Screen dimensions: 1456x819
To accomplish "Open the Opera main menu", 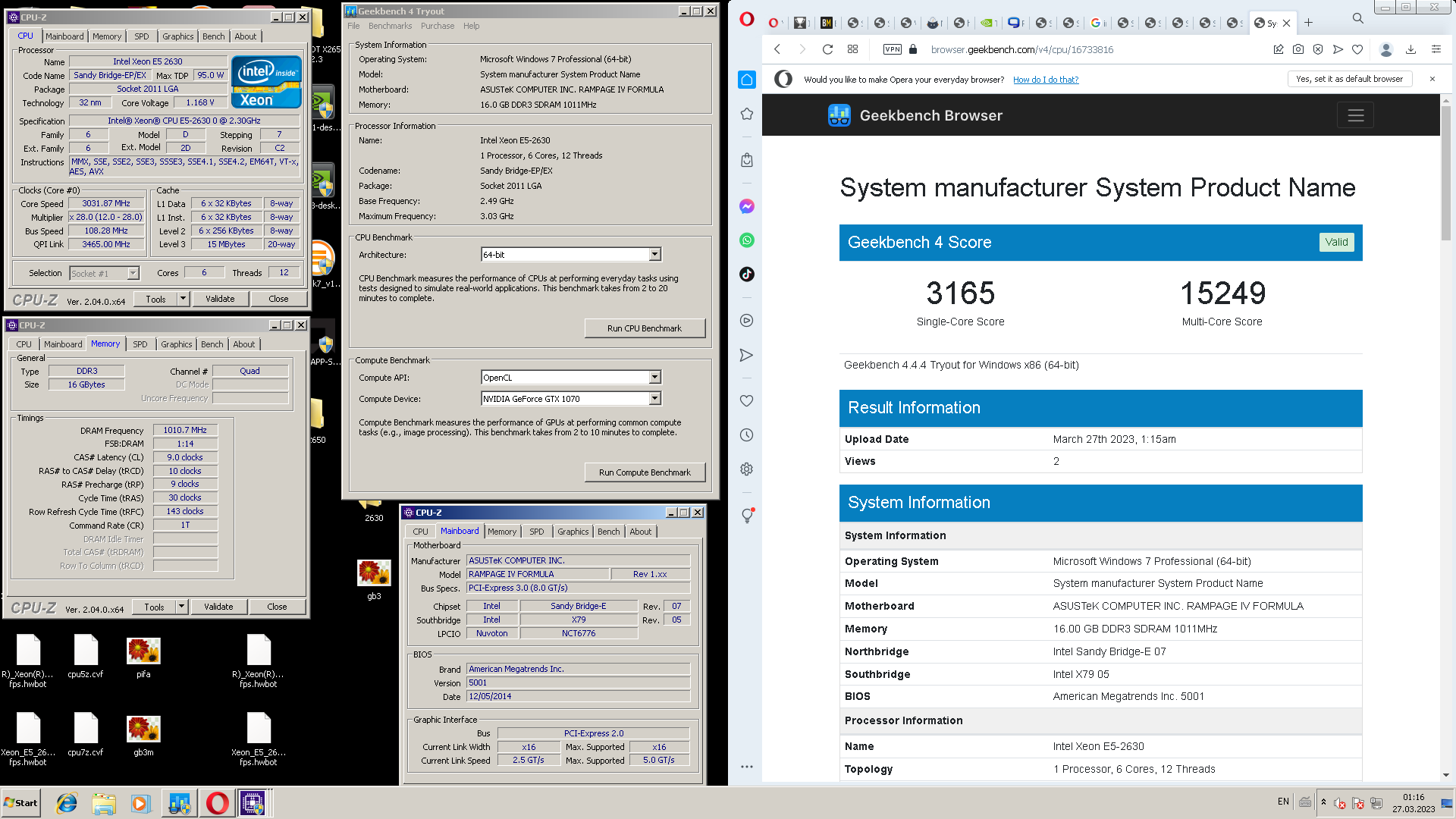I will click(747, 19).
